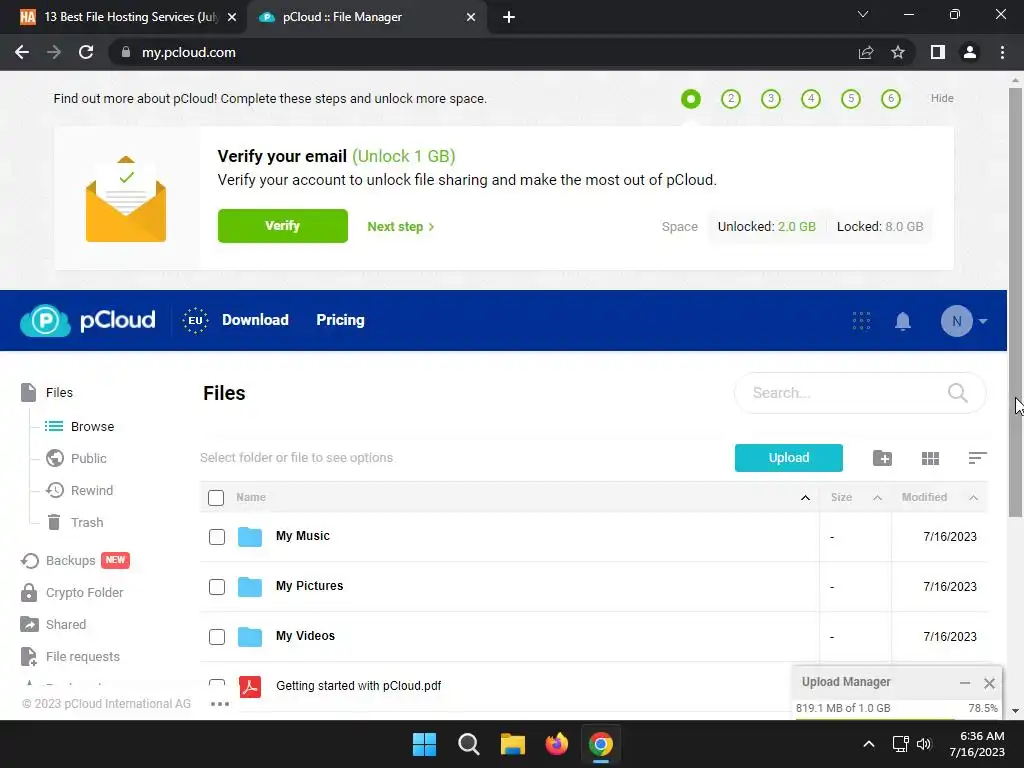Click the PDF icon for Getting started file
The height and width of the screenshot is (768, 1024).
pyautogui.click(x=249, y=686)
